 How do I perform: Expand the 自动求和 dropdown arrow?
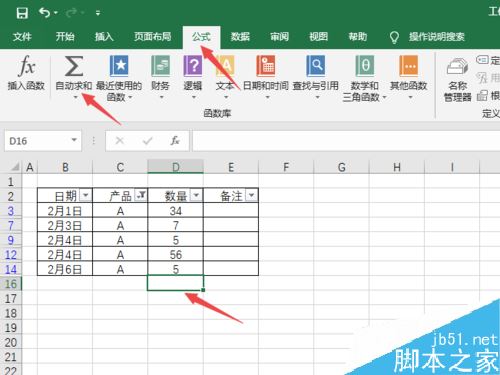coord(76,97)
